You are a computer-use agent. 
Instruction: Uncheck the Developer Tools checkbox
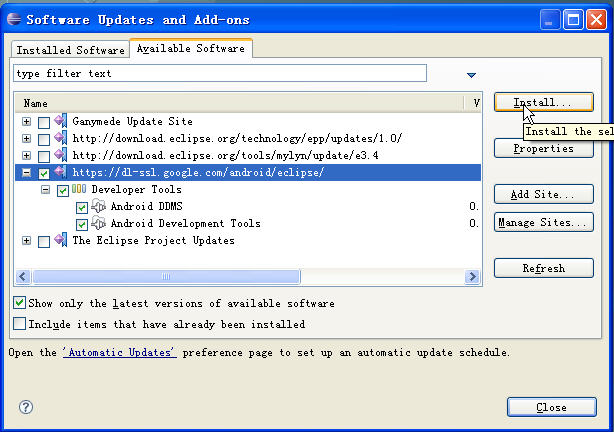coord(63,190)
